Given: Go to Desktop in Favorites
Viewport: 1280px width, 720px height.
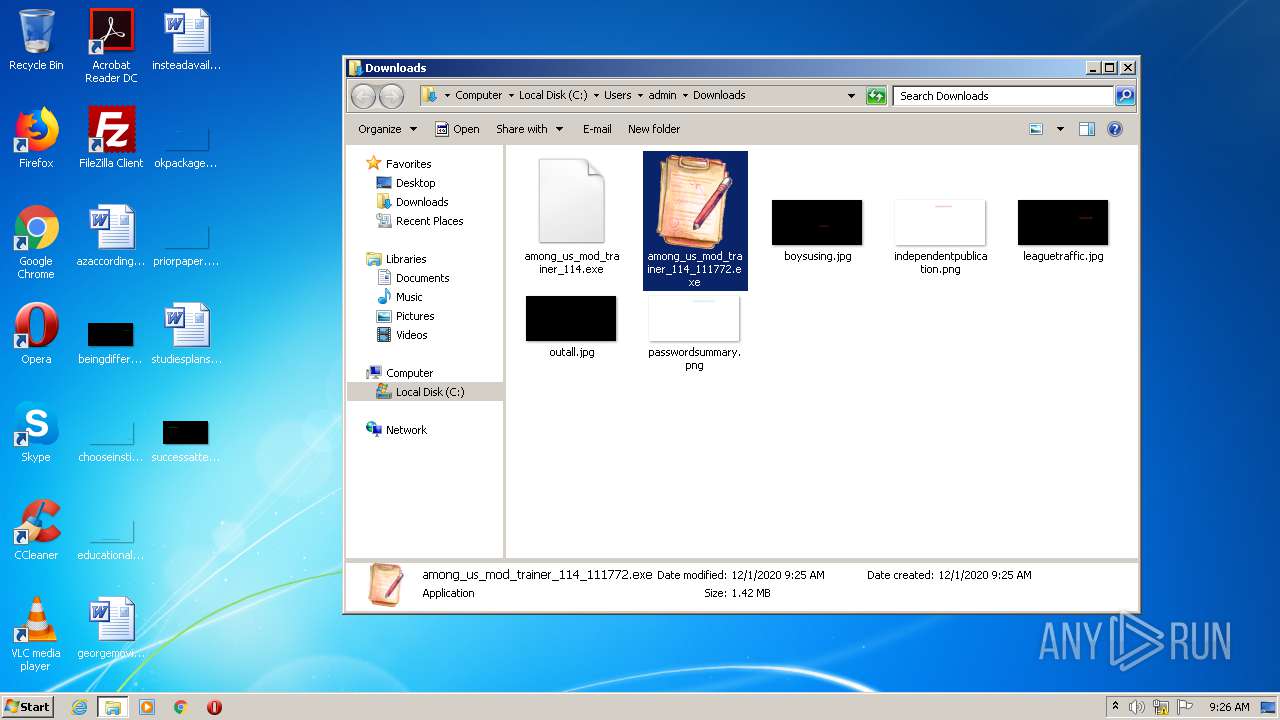Looking at the screenshot, I should point(406,183).
